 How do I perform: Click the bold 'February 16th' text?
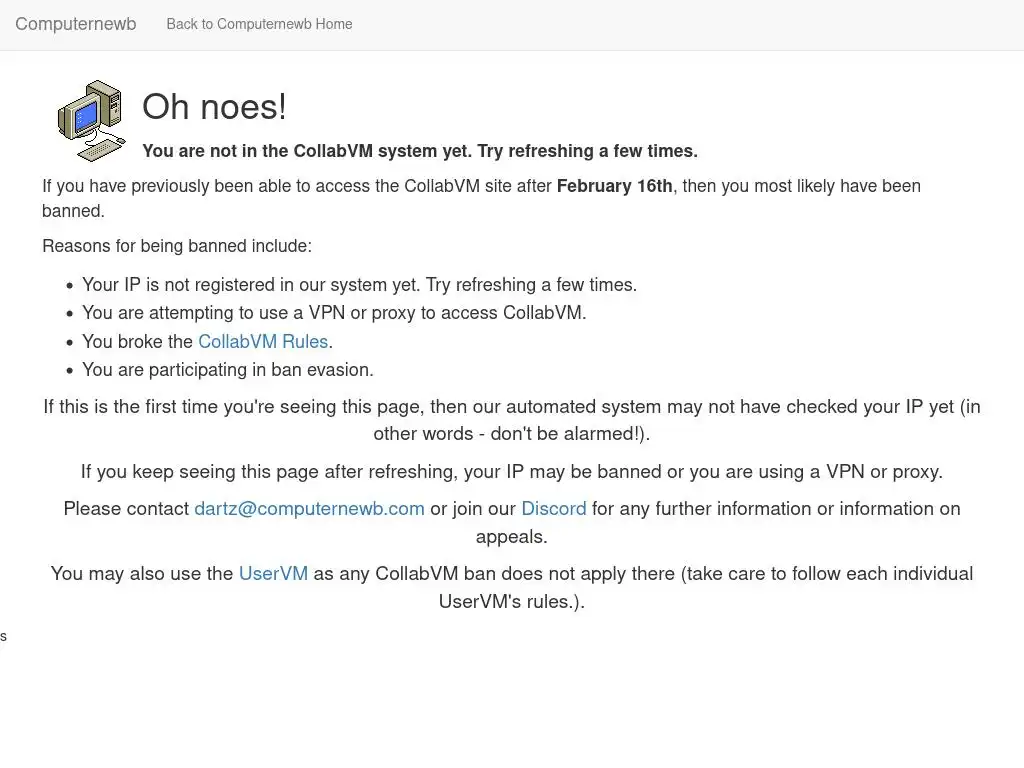point(615,186)
